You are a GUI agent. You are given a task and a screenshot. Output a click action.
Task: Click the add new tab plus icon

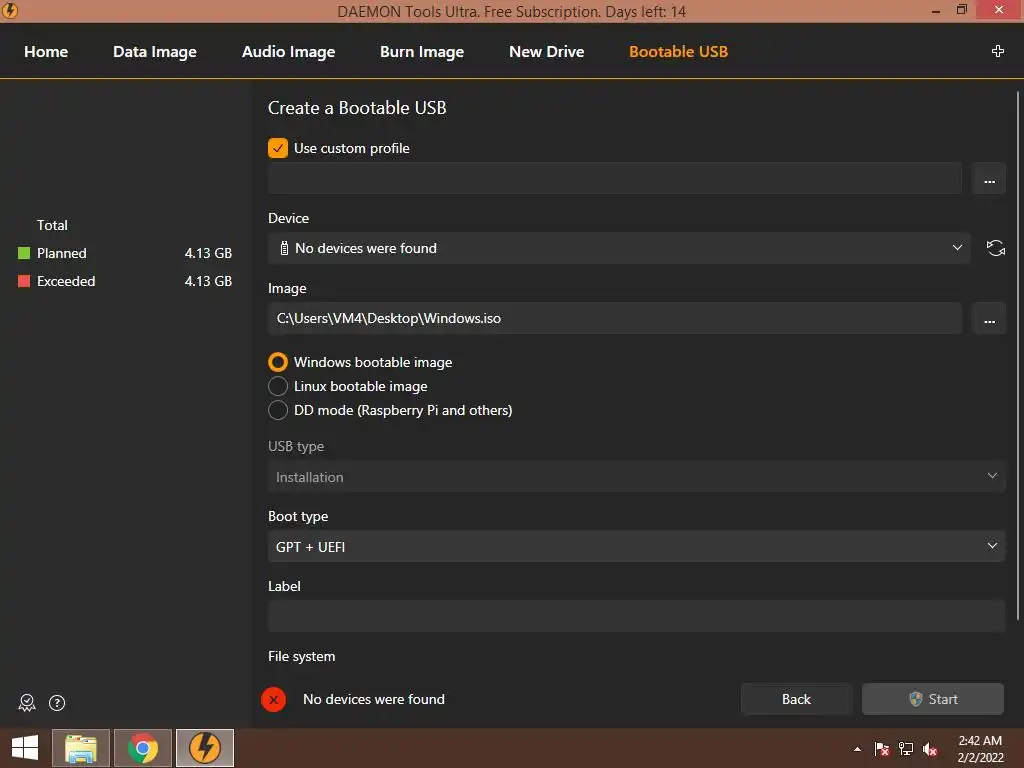point(997,51)
